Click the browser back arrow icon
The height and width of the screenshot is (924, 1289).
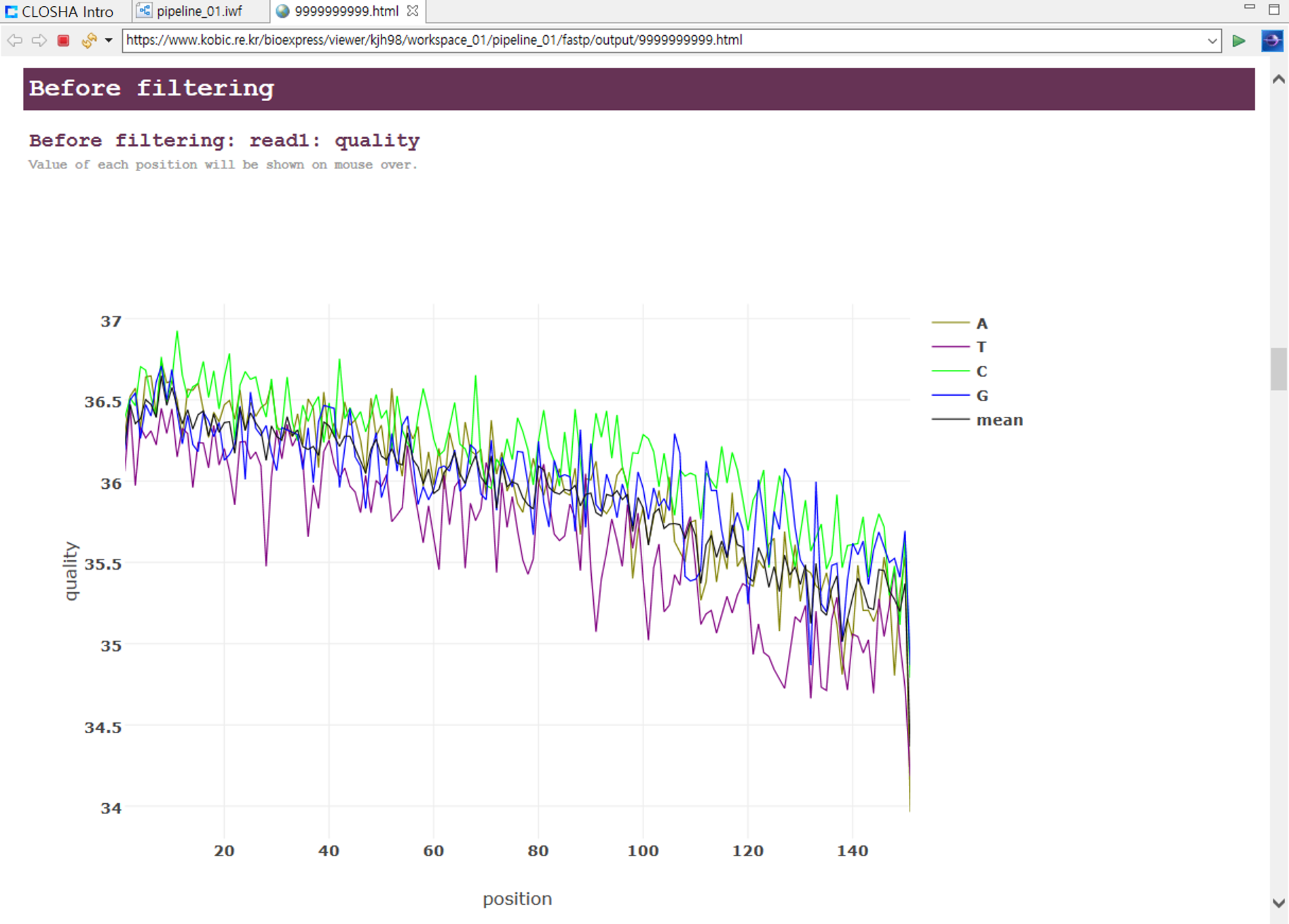click(x=15, y=41)
